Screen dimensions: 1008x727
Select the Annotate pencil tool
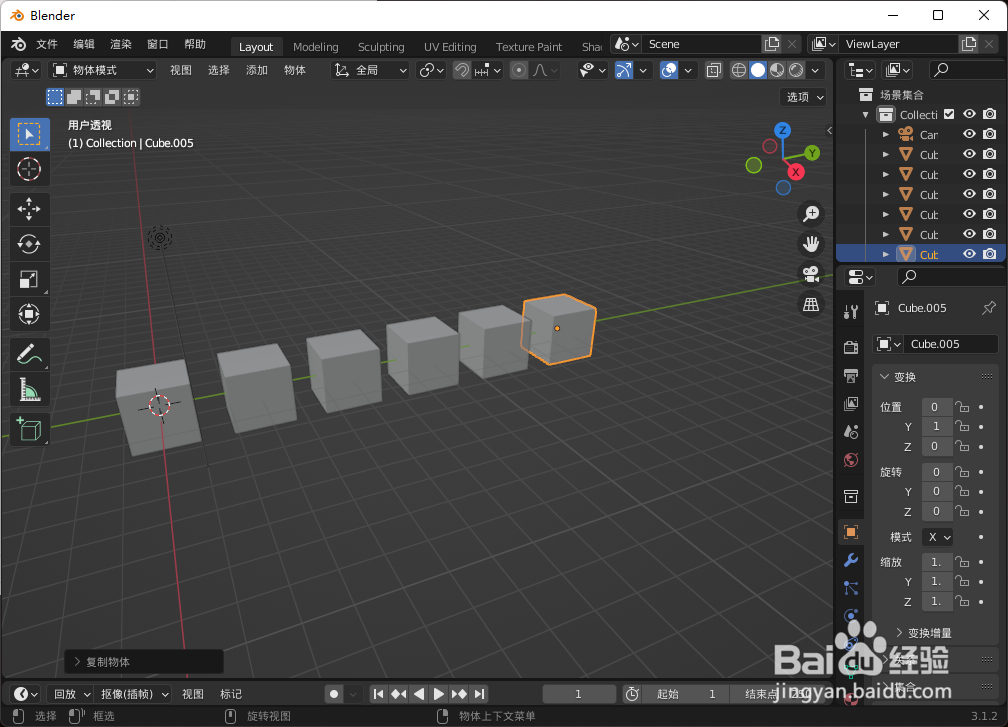click(x=30, y=354)
